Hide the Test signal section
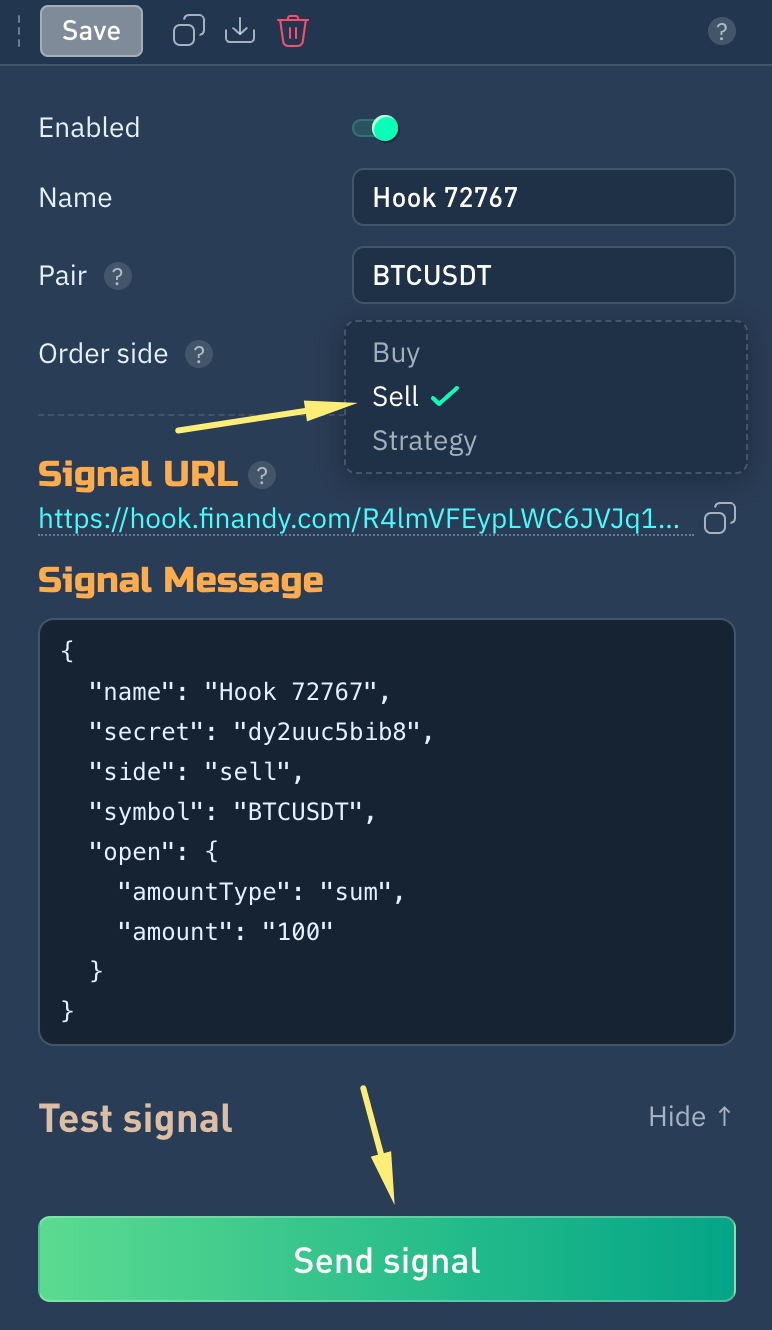The image size is (772, 1330). [x=690, y=1117]
